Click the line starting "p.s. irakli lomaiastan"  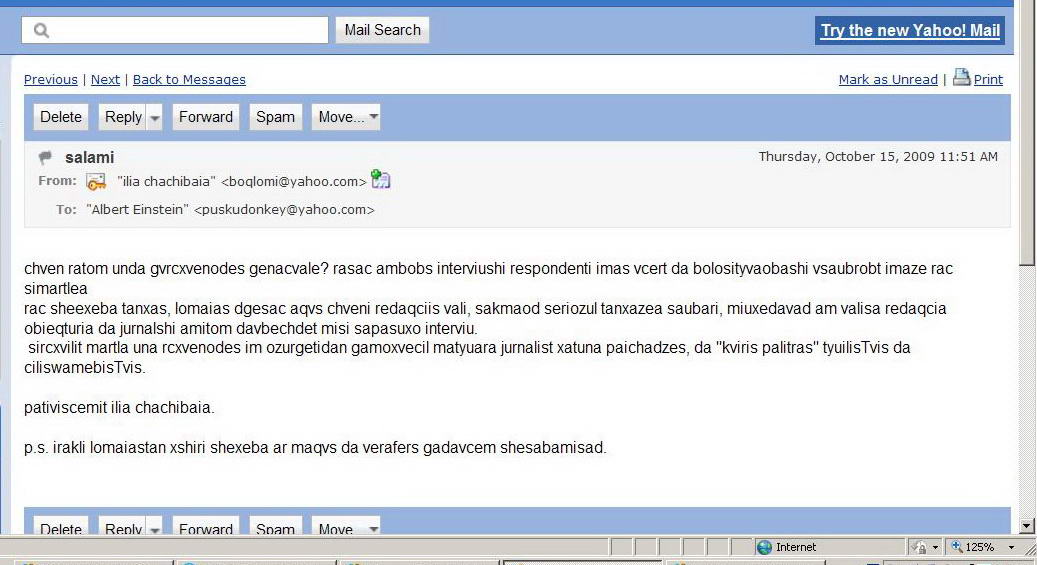point(315,448)
